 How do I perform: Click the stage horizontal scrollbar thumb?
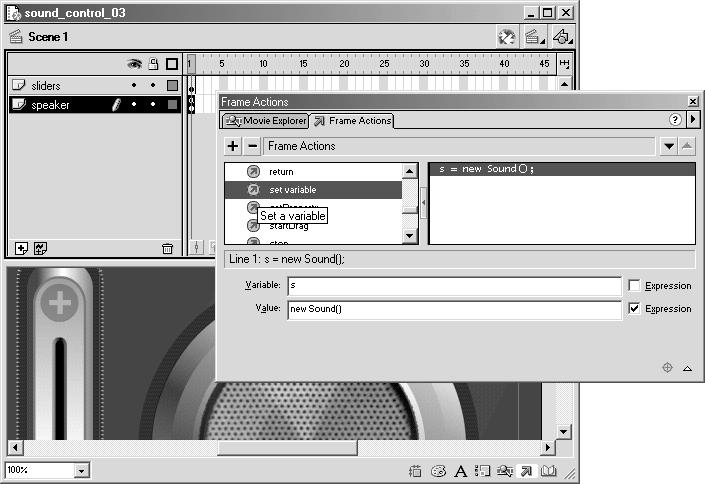288,448
